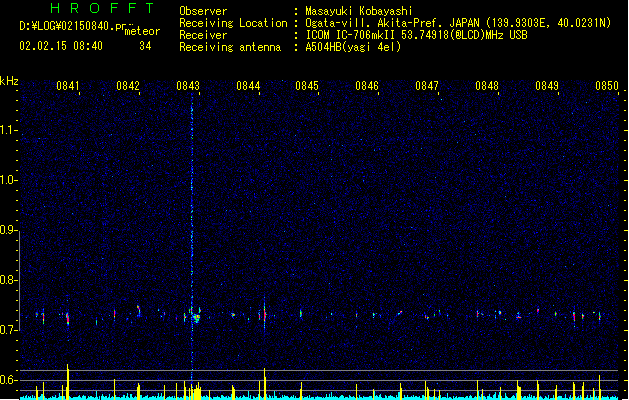Click the 0848 time marker
629x400 pixels.
pos(487,86)
